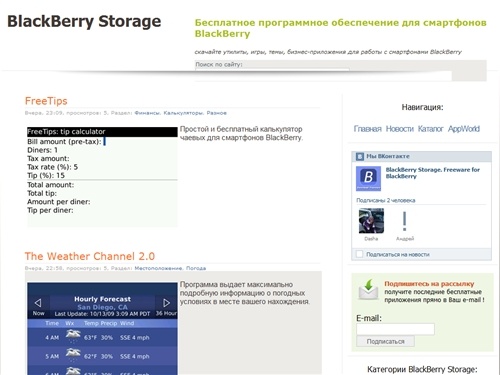Screen dimensions: 500x375
Task: Click the green Бесплатное программное обеспечение tagline
Action: [x=340, y=28]
